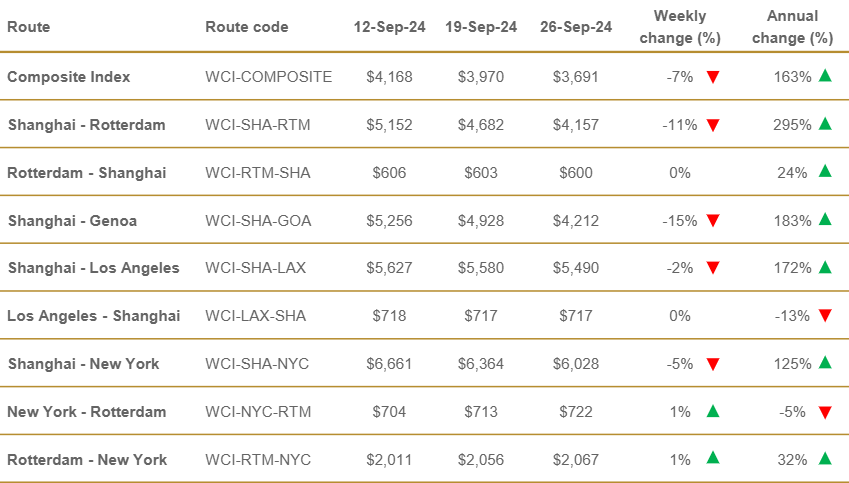The image size is (849, 483).
Task: Click the 26-Sep-24 column header
Action: click(x=576, y=27)
